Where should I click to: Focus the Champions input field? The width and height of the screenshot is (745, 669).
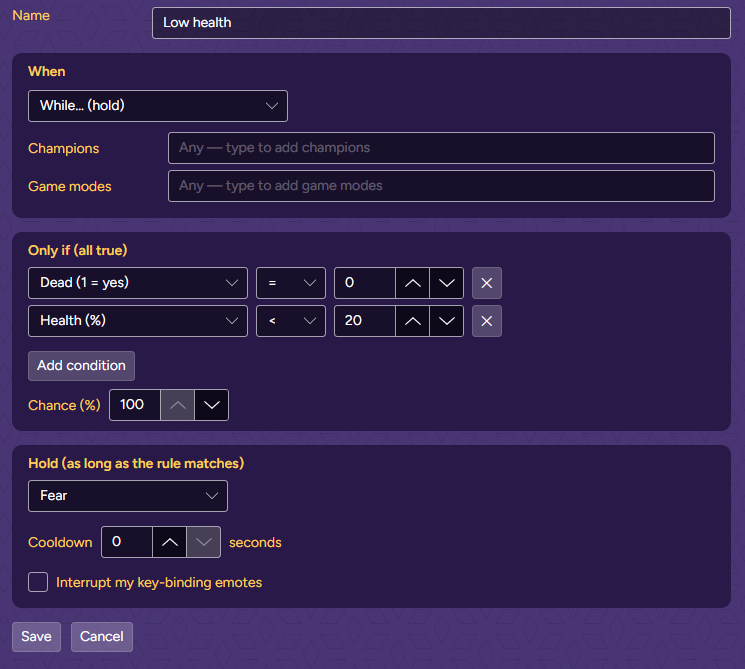(441, 148)
